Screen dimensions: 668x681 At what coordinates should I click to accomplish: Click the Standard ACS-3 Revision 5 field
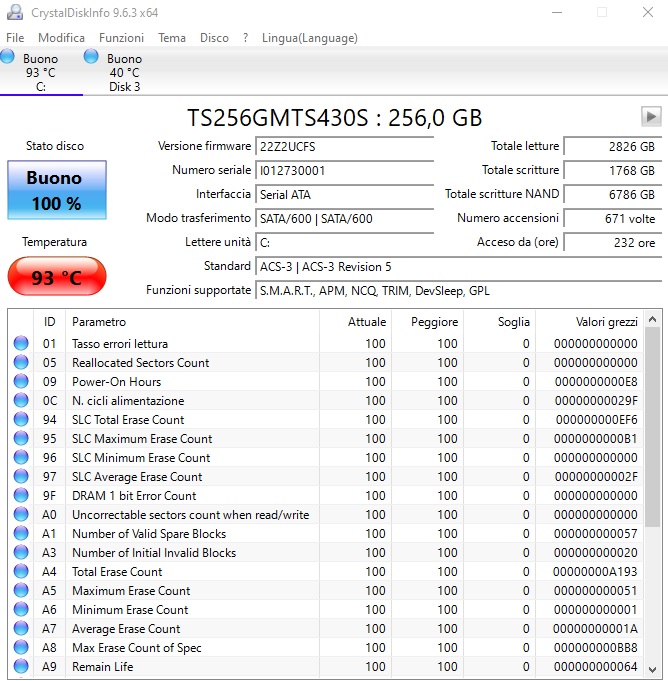(x=459, y=267)
